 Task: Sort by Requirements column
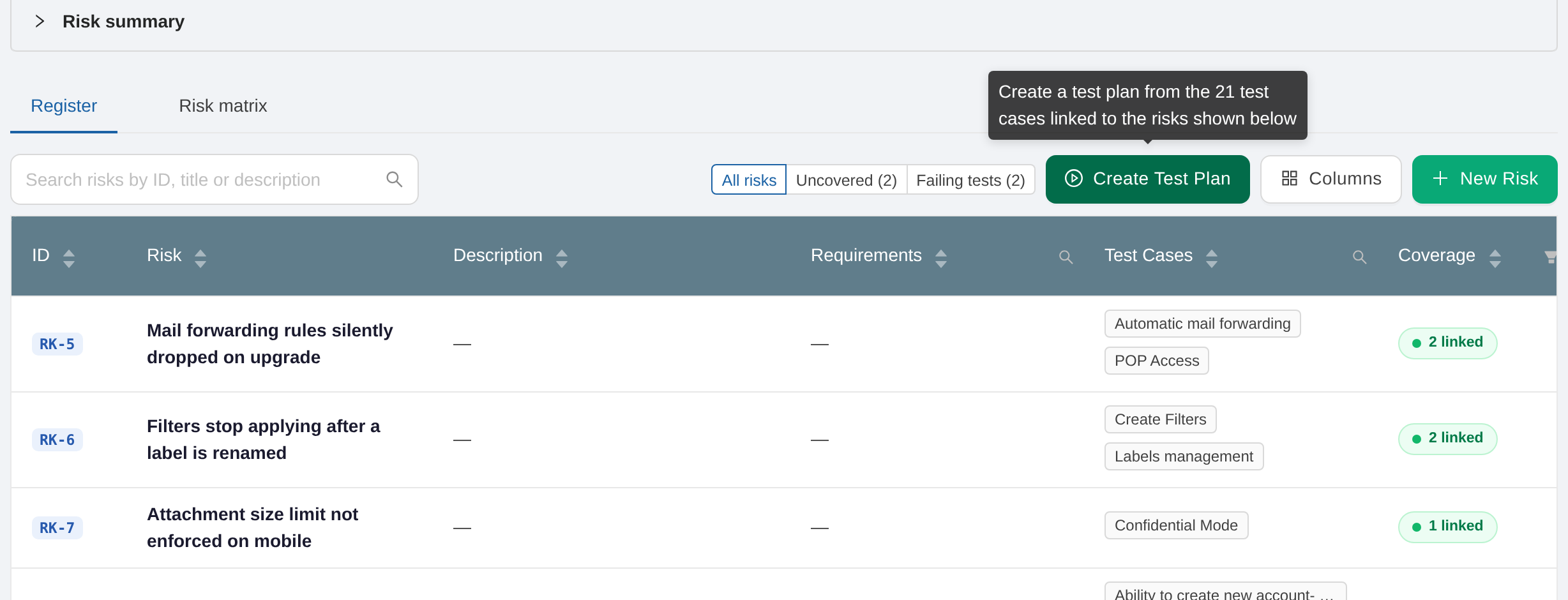941,258
